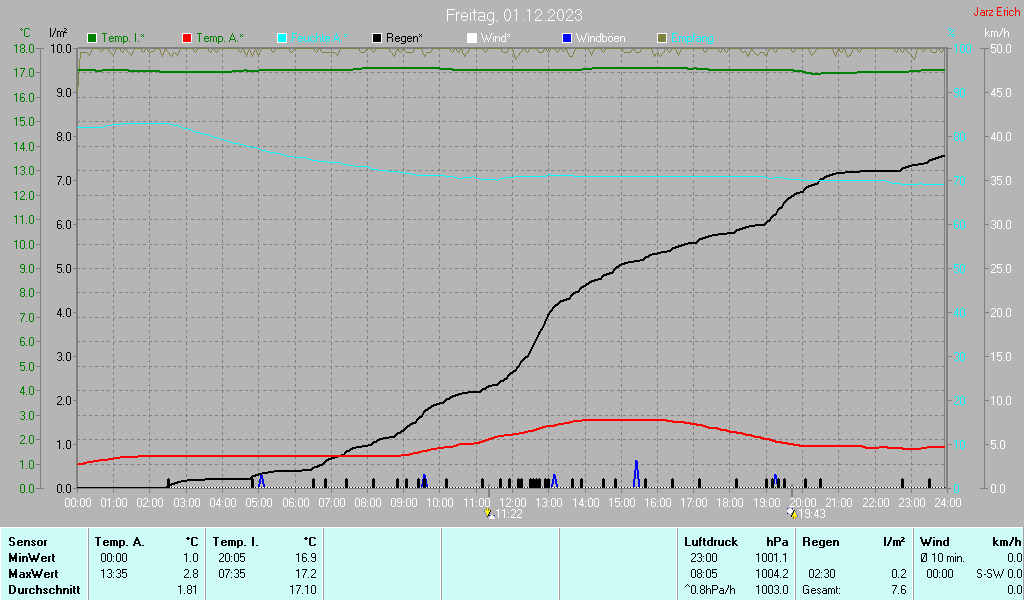Click the moon icon beside 11:22
Screen dimensions: 1024x600
pyautogui.click(x=489, y=514)
